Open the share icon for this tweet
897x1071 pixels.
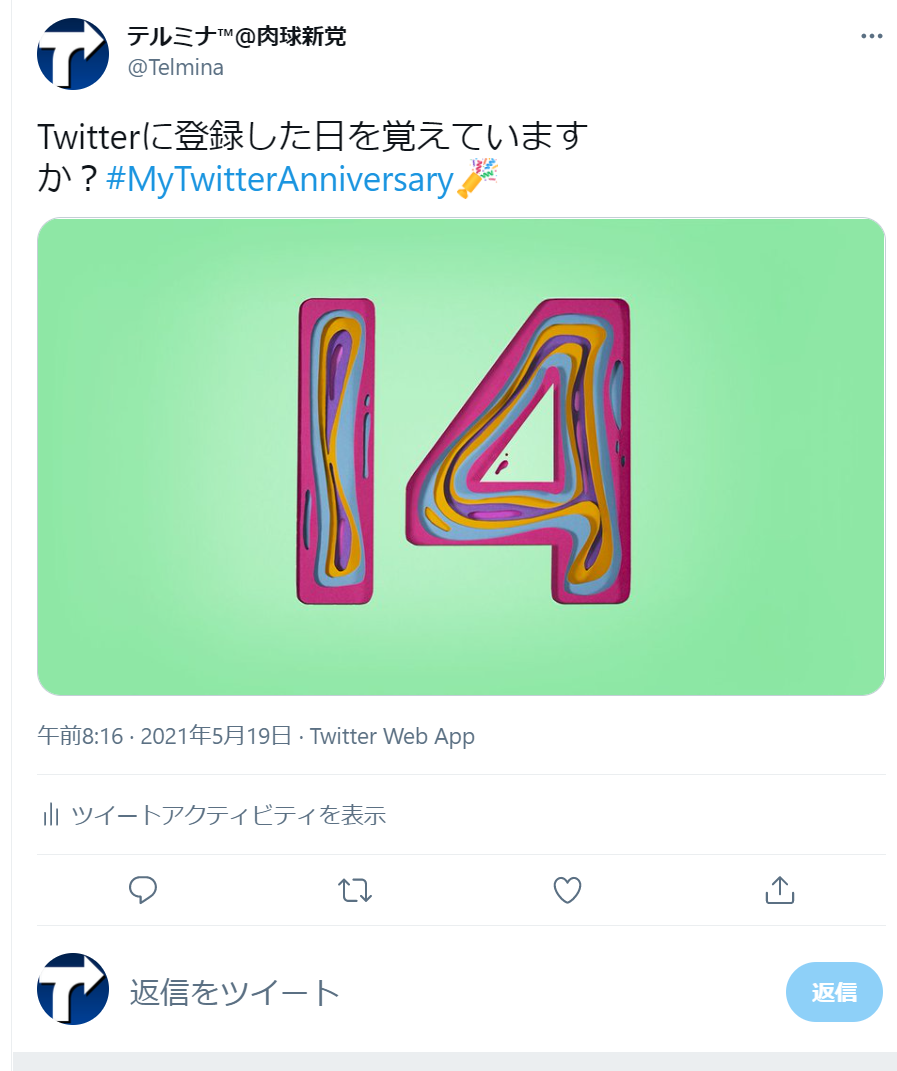coord(780,890)
